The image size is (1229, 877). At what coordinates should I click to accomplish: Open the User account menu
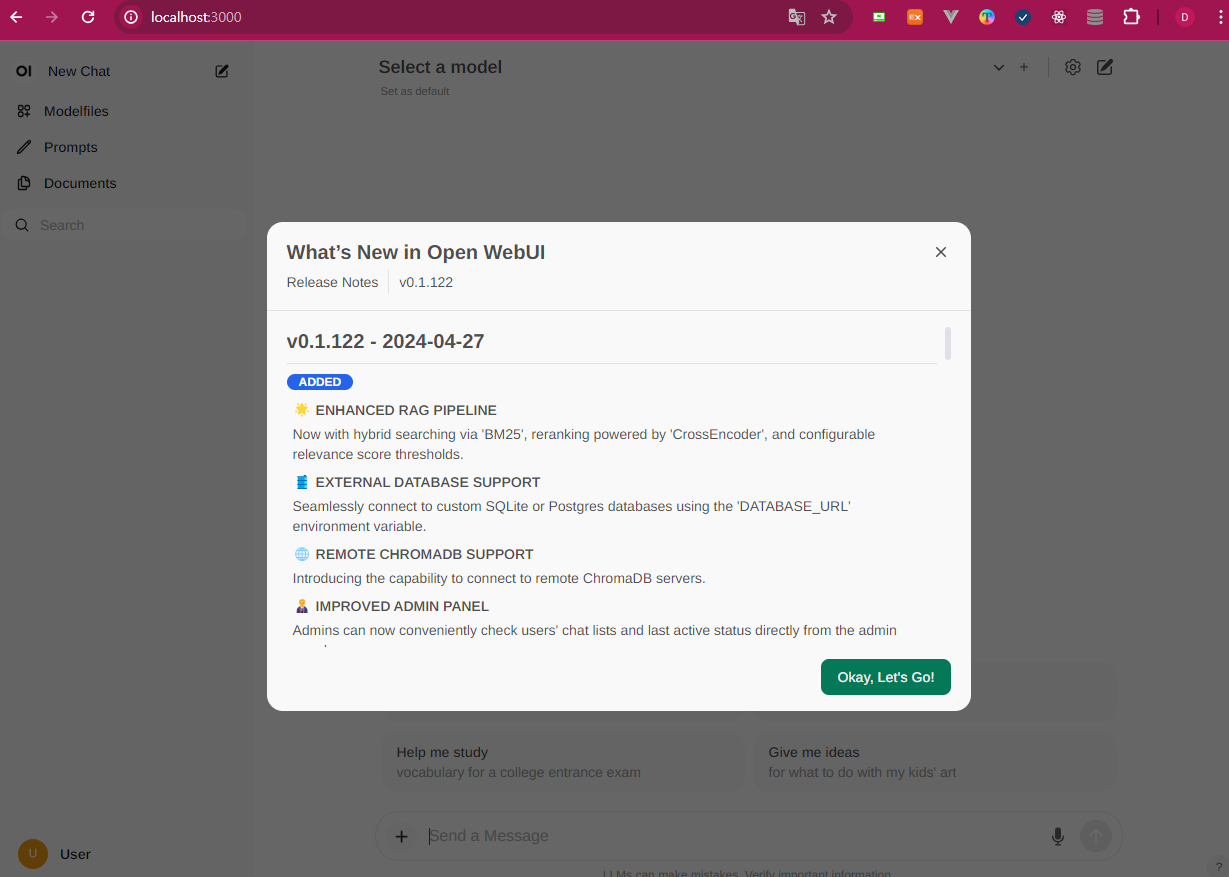125,854
